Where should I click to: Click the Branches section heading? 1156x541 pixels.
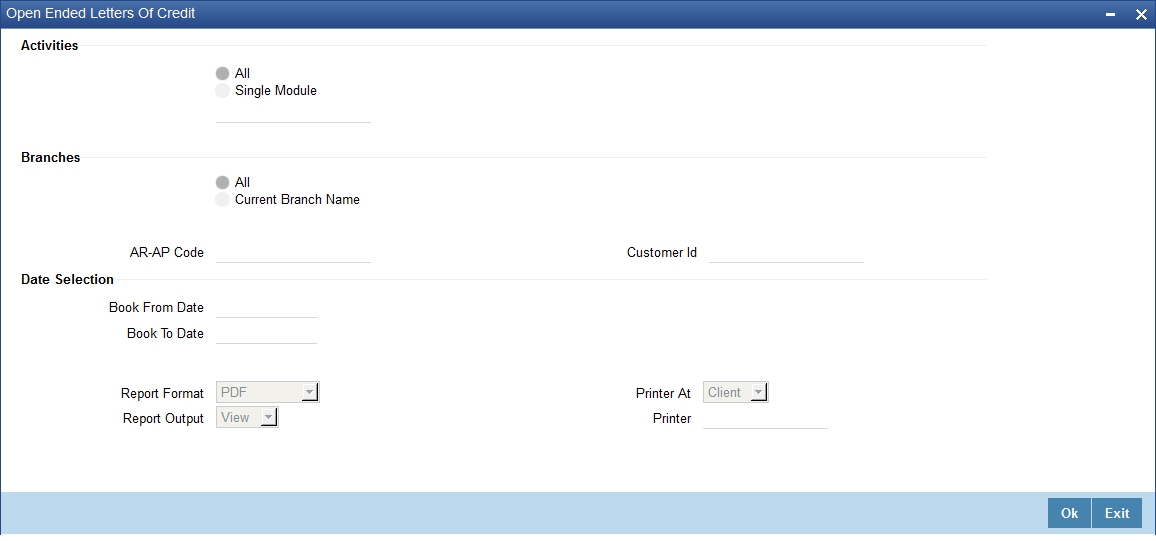[x=51, y=158]
